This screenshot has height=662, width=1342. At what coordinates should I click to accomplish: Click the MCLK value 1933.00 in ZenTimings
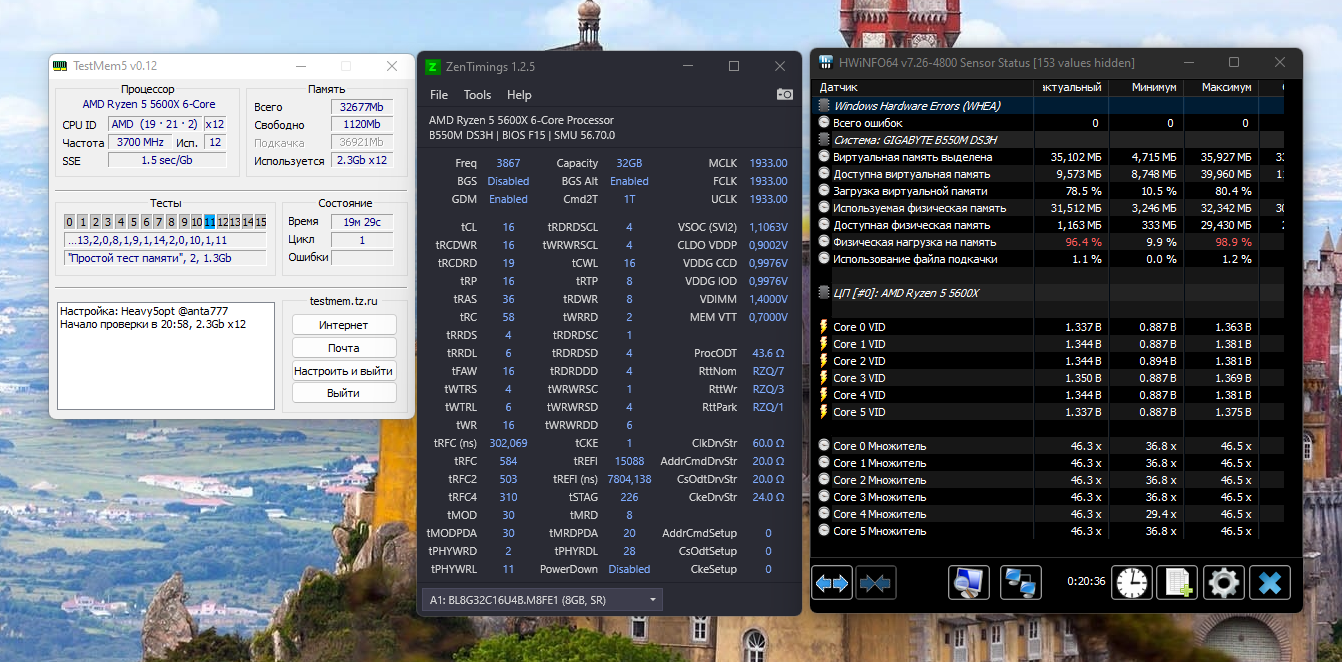coord(769,163)
